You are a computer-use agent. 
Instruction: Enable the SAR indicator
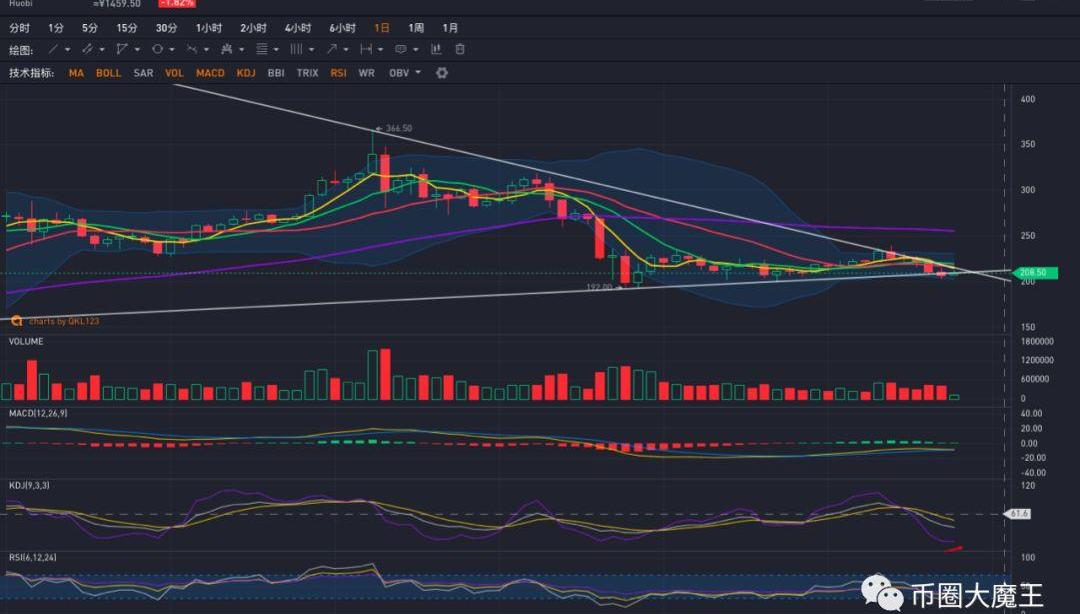(143, 73)
